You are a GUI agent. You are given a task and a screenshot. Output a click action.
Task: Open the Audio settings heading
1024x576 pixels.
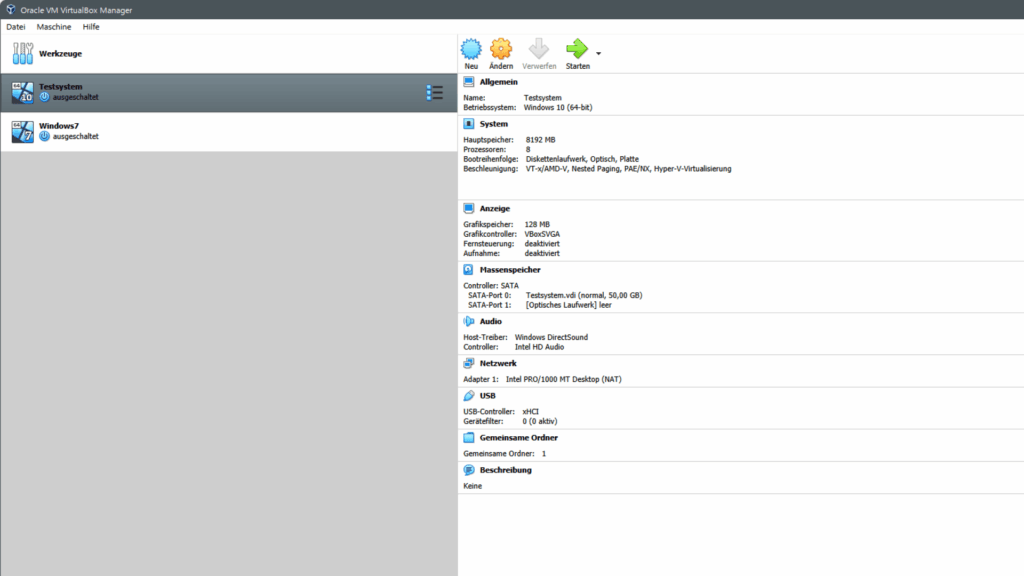[x=490, y=321]
